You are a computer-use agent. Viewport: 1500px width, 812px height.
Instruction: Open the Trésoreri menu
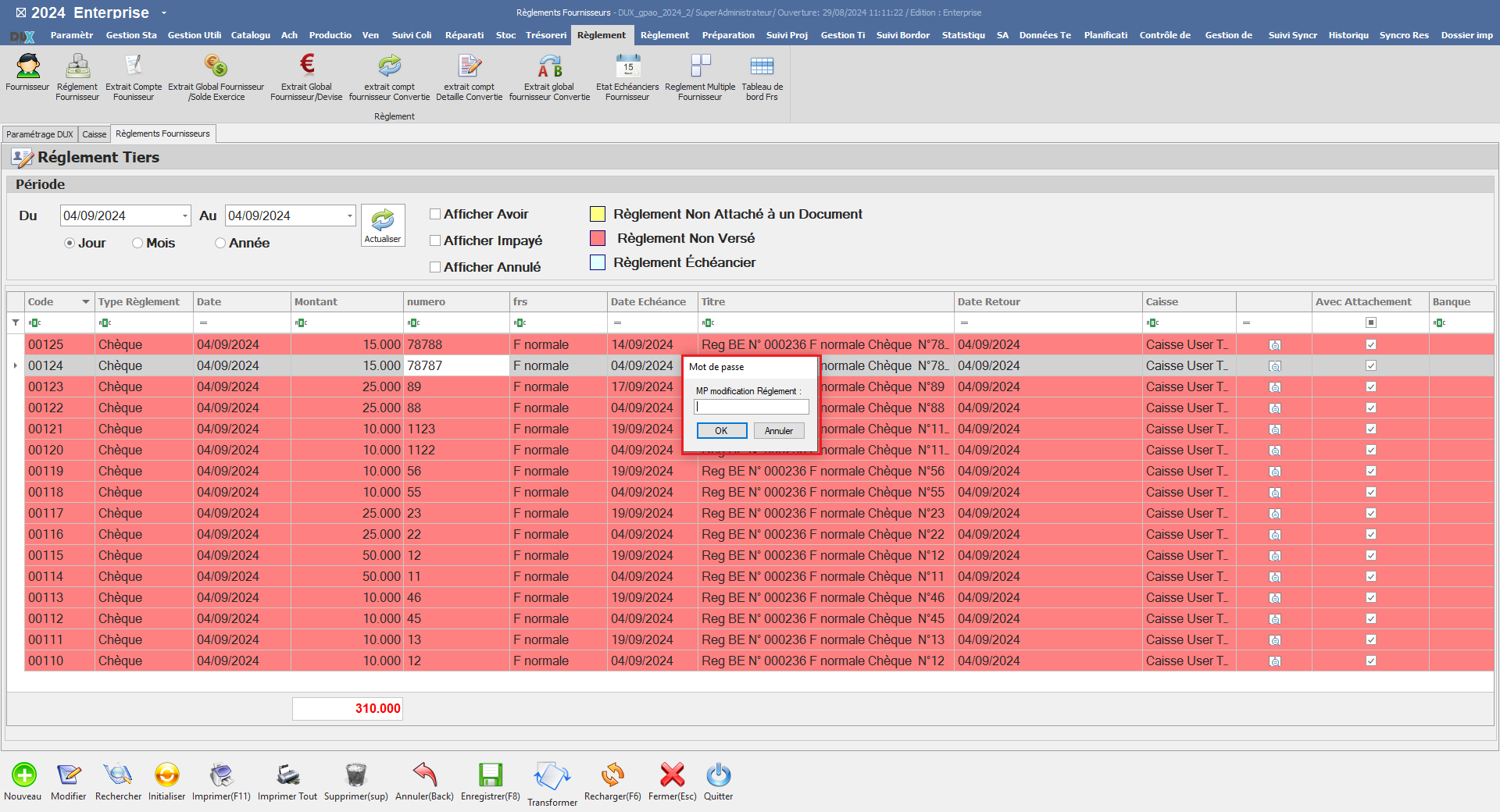pos(546,35)
